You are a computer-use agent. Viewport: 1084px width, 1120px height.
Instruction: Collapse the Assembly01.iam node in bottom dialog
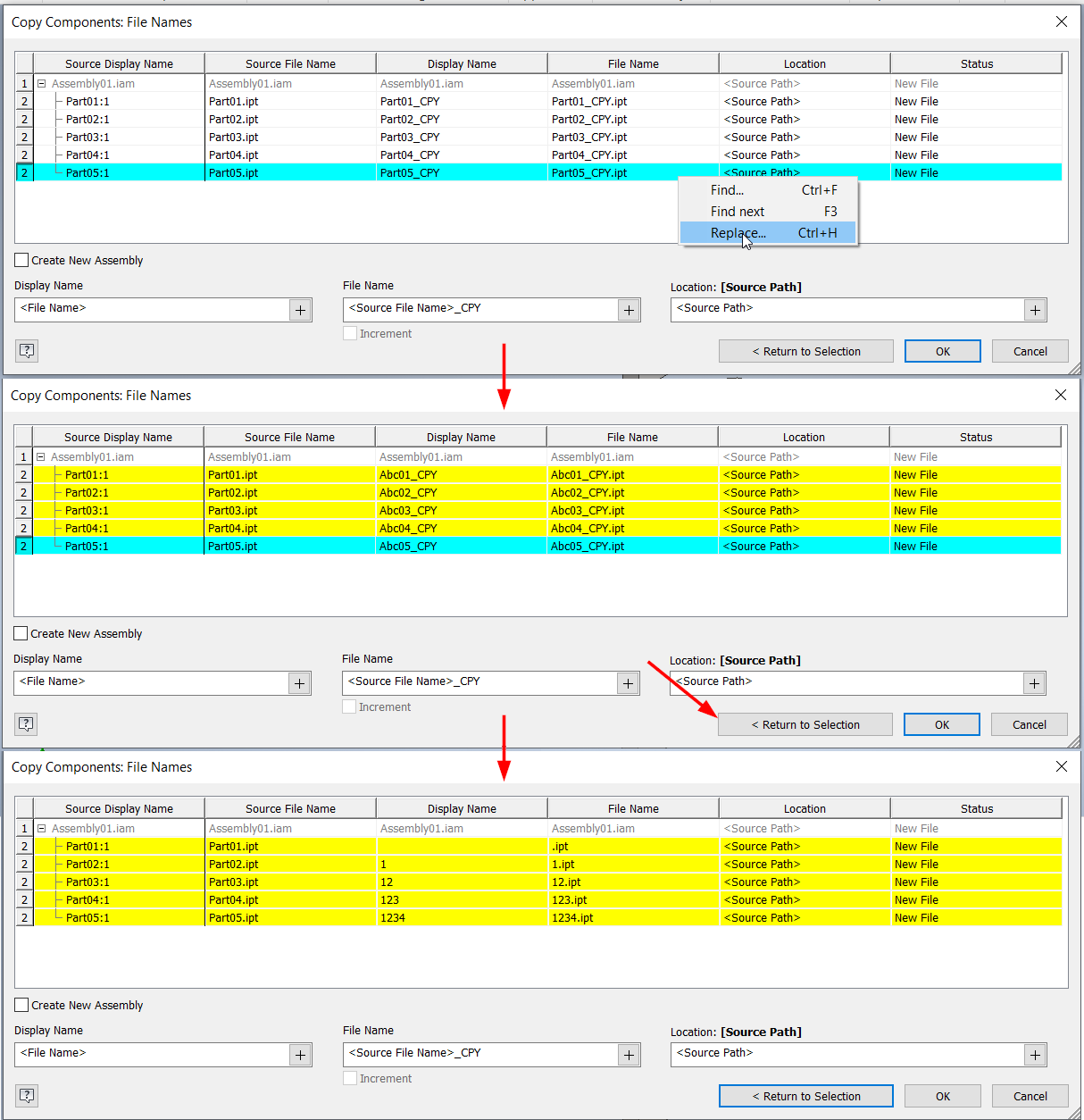[x=40, y=828]
